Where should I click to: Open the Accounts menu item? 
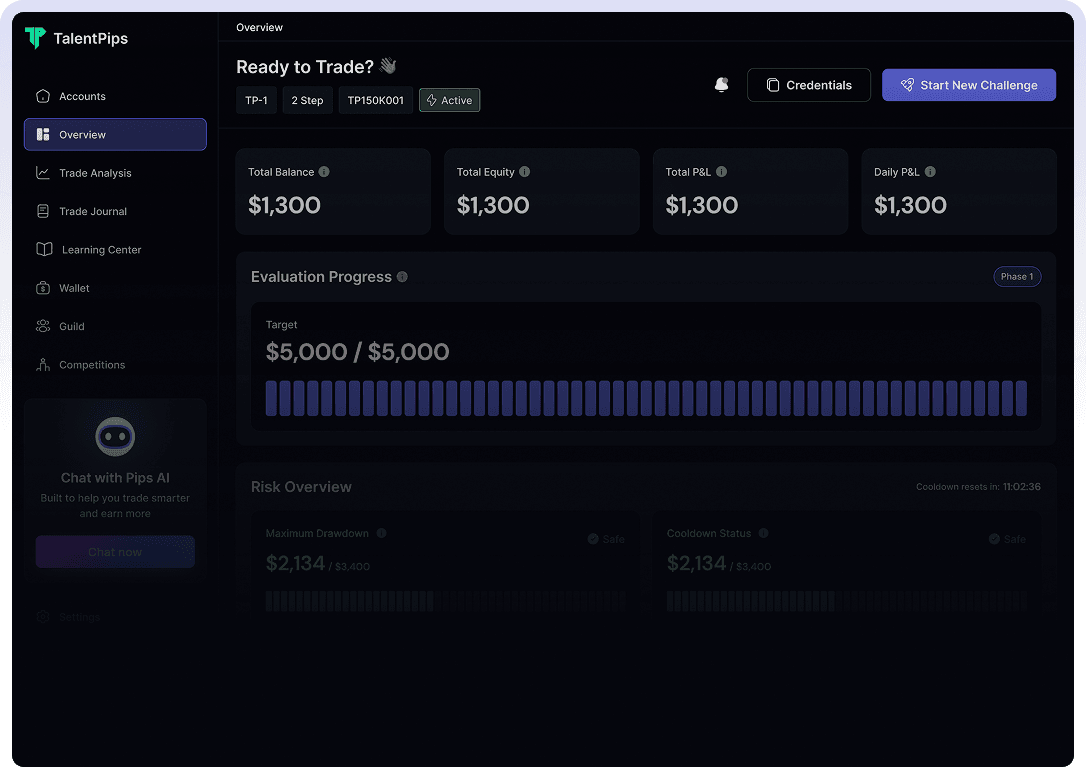tap(115, 96)
